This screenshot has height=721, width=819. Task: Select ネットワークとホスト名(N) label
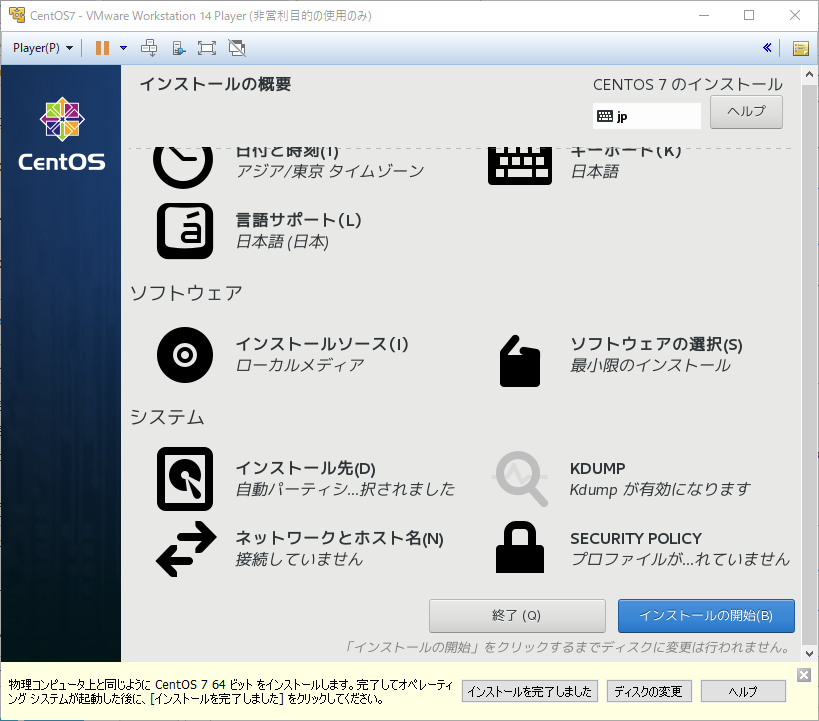coord(340,538)
